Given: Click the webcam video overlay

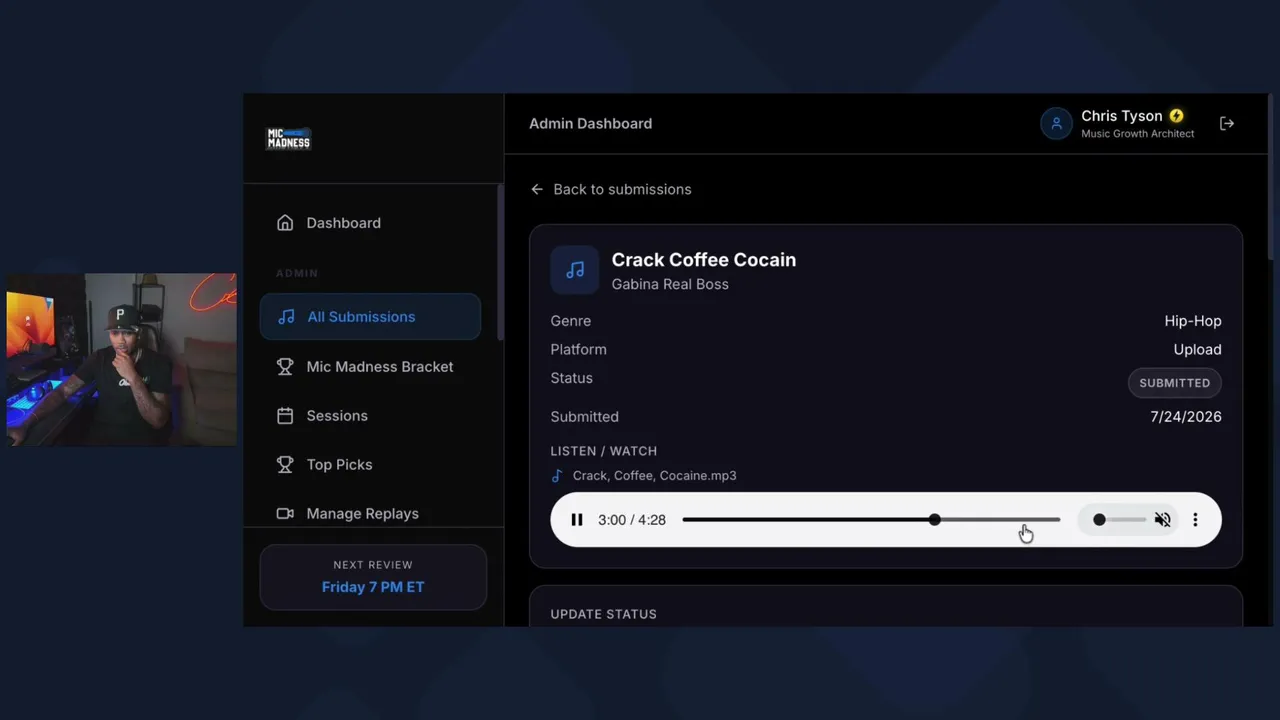Looking at the screenshot, I should (x=121, y=360).
